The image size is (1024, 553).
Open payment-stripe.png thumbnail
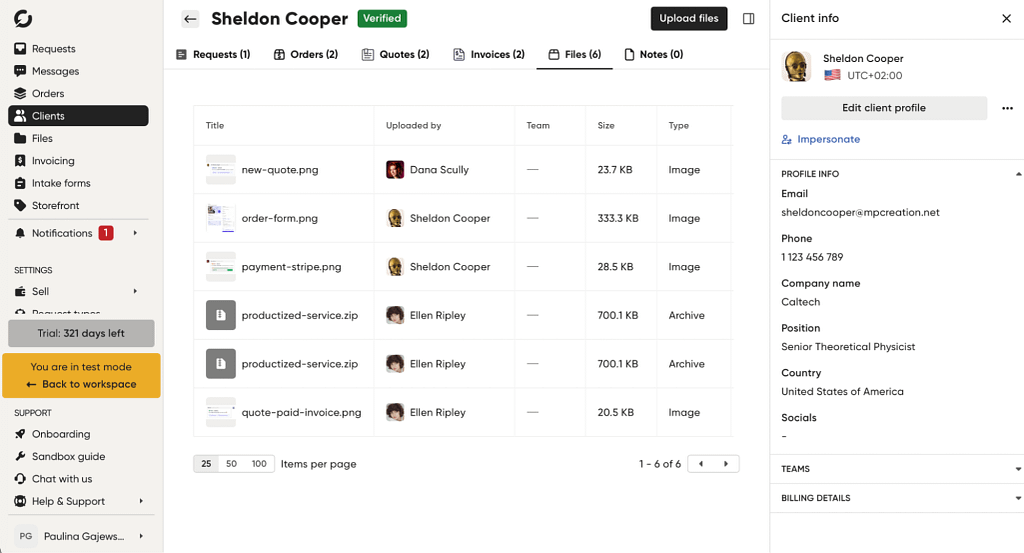coord(221,266)
